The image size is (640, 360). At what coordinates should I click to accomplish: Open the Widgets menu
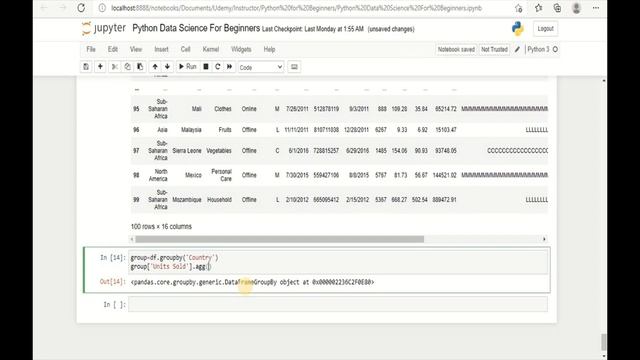click(241, 49)
